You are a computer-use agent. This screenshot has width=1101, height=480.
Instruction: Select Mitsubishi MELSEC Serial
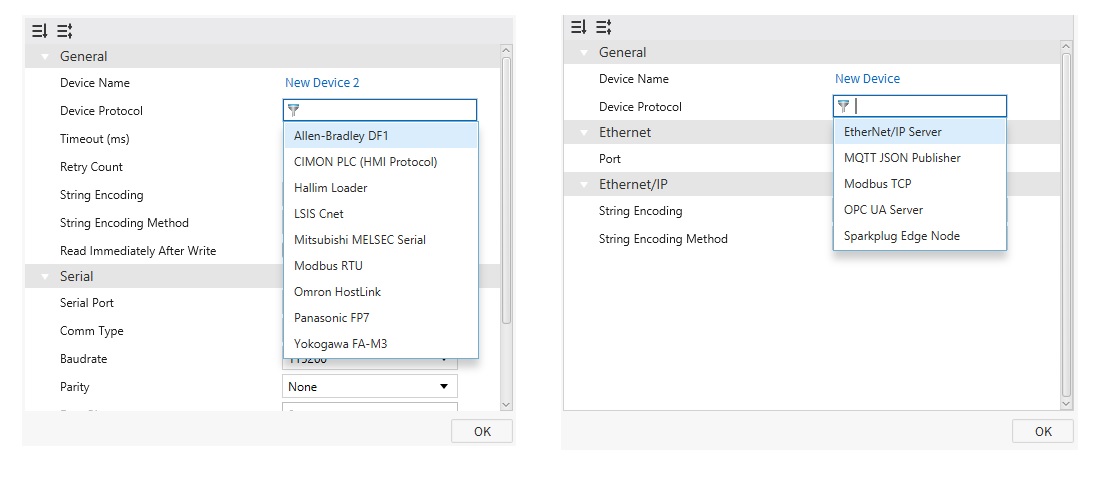coord(381,239)
